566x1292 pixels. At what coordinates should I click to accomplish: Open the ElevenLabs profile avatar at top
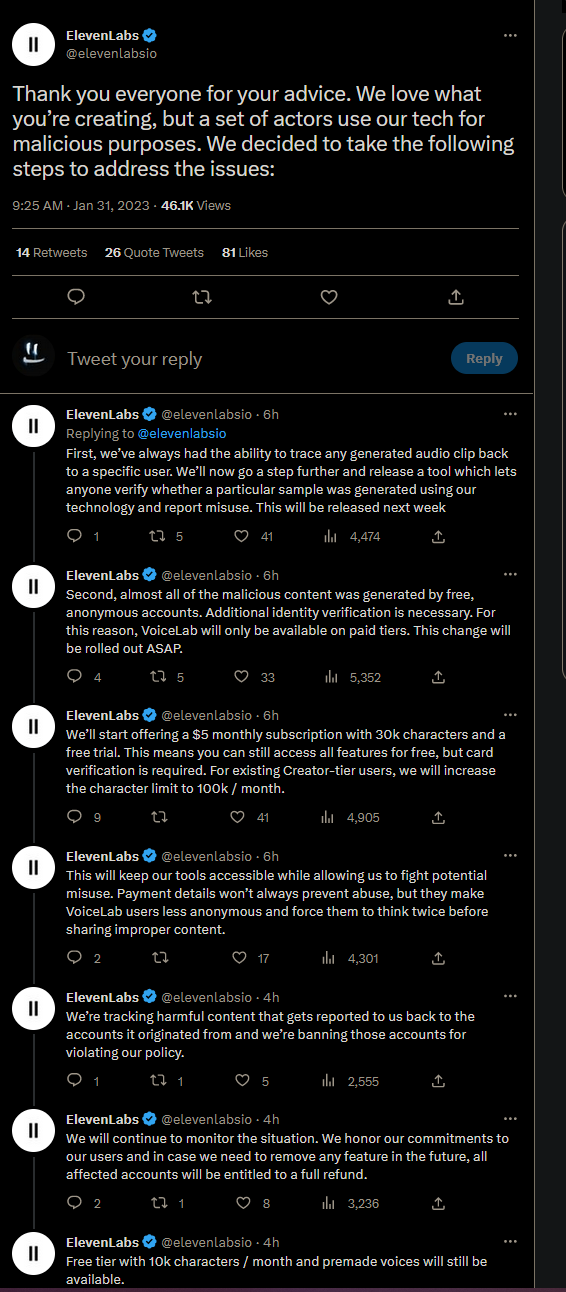tap(33, 44)
